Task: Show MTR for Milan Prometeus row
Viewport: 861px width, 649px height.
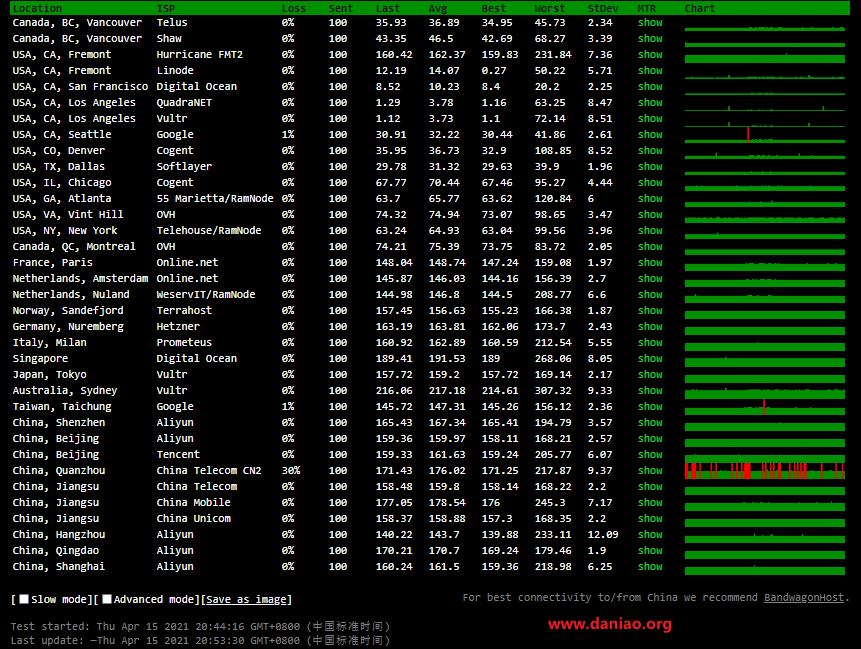Action: point(650,342)
